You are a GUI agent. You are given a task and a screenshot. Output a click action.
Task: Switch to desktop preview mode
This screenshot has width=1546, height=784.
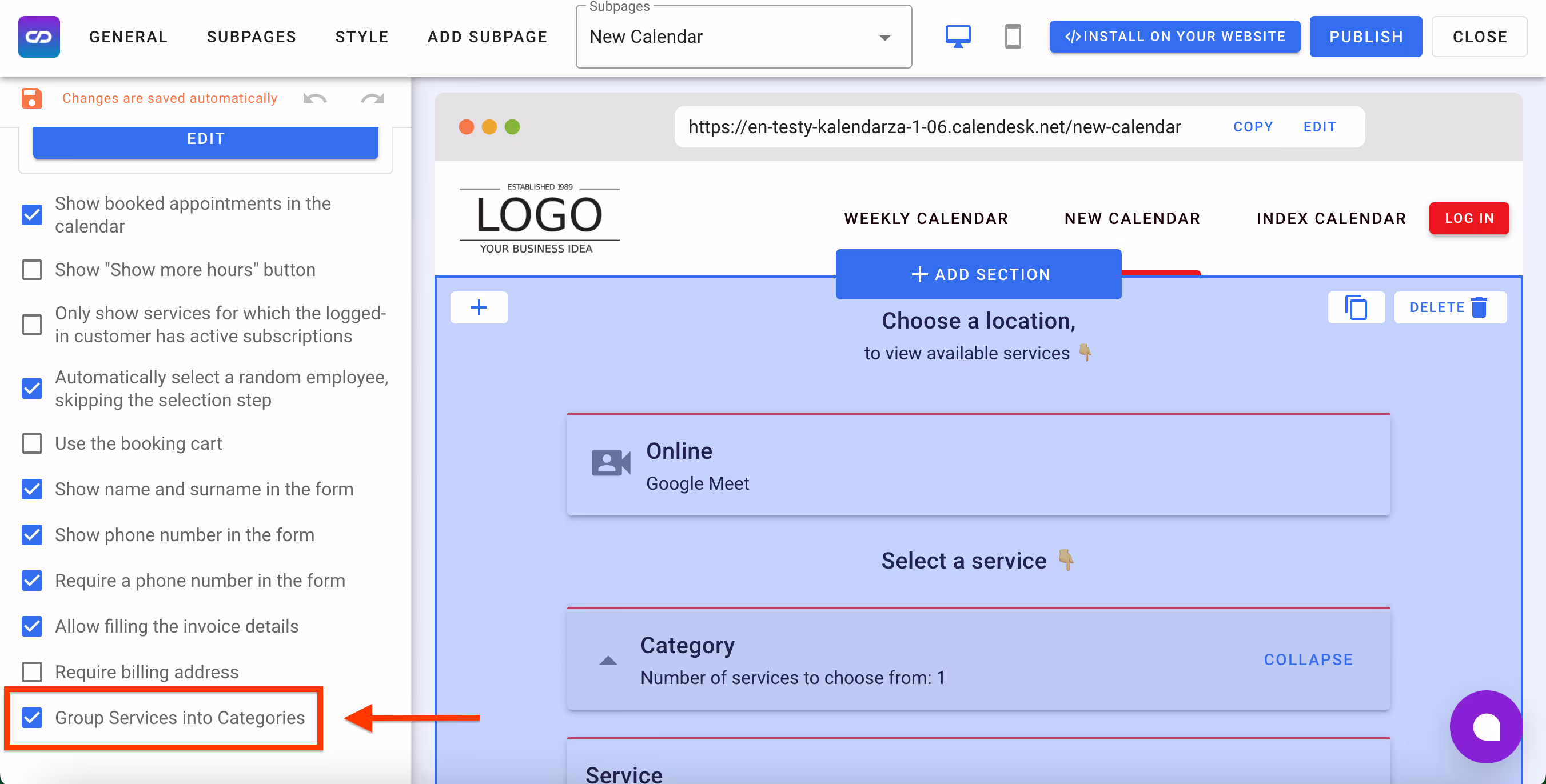click(958, 36)
